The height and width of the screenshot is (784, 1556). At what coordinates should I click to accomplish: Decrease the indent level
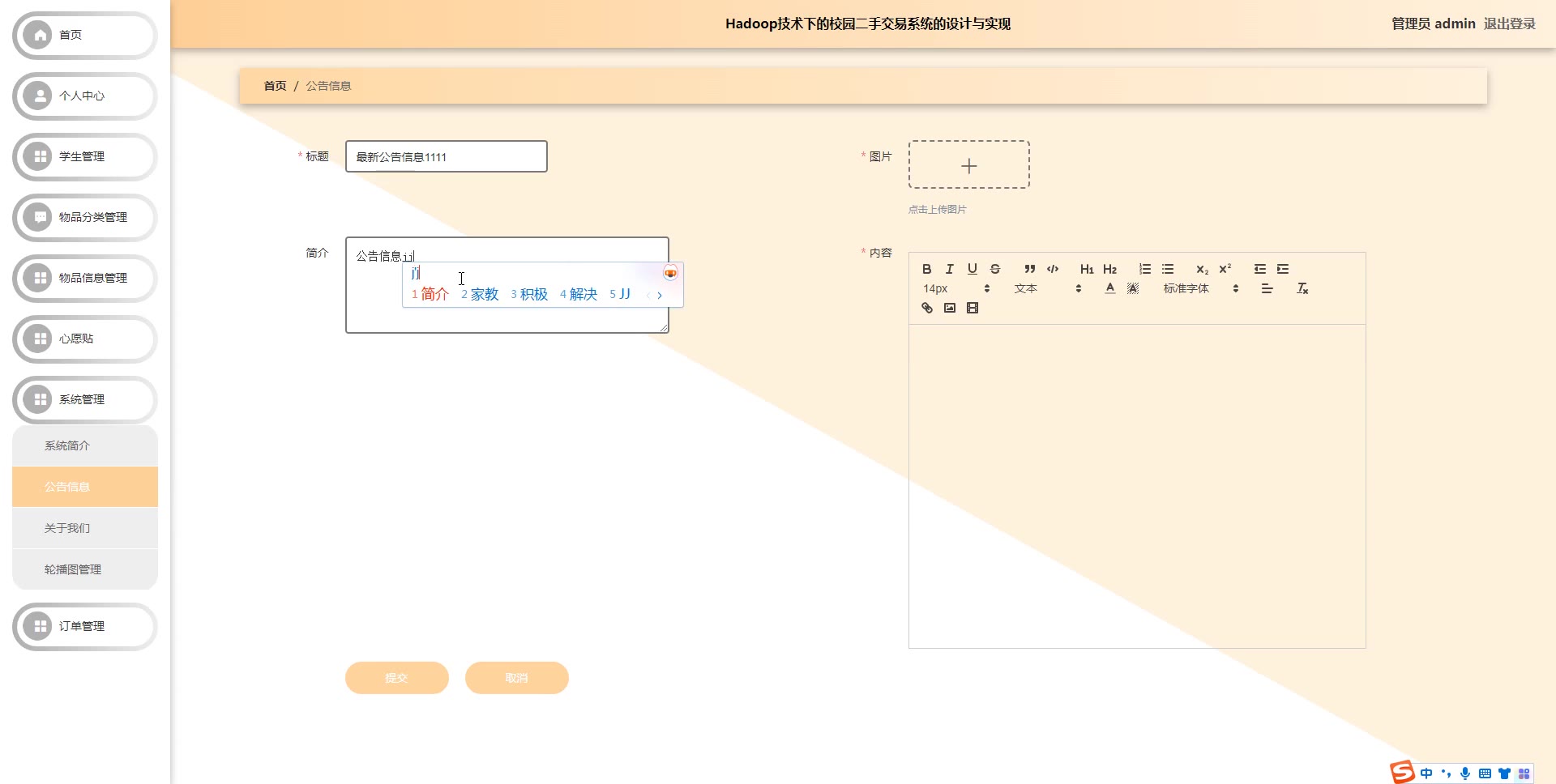[1260, 269]
